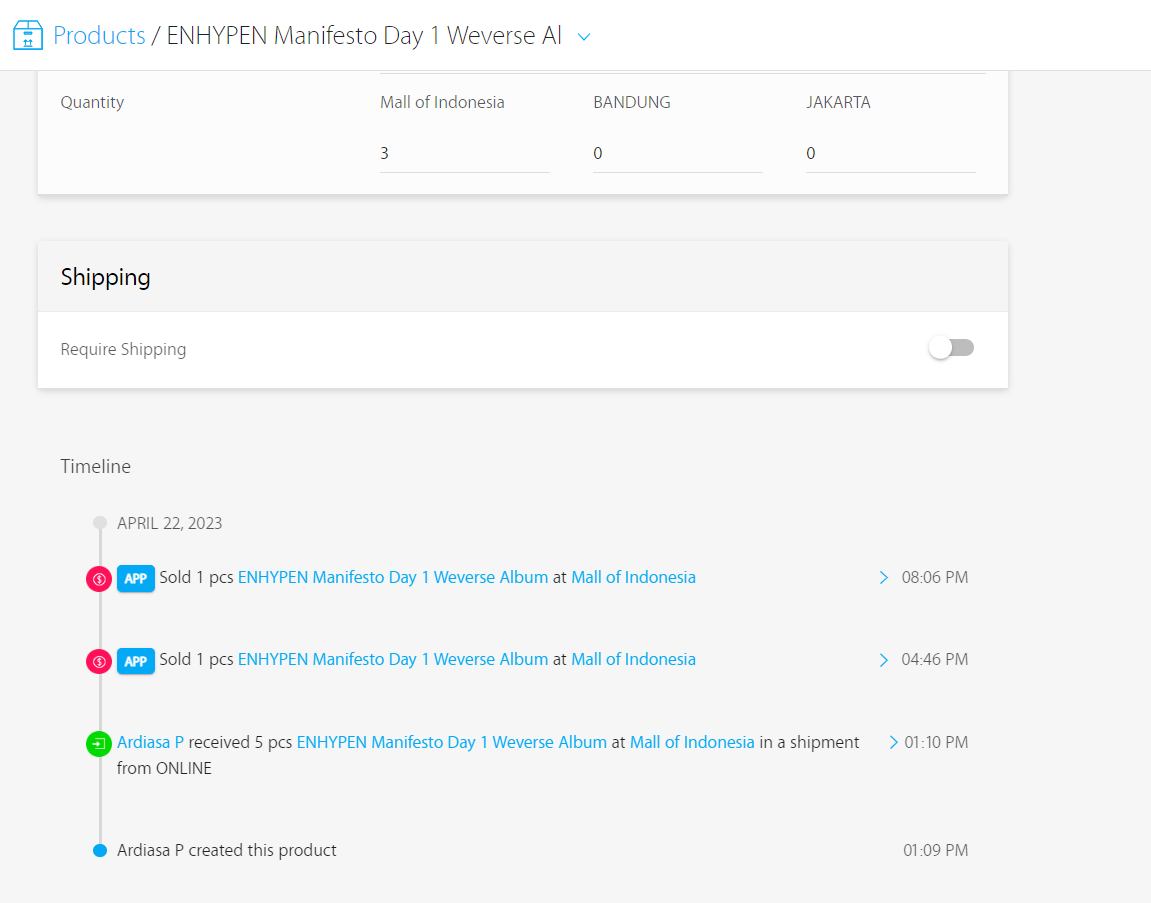
Task: Click the green shipment received icon
Action: click(x=99, y=743)
